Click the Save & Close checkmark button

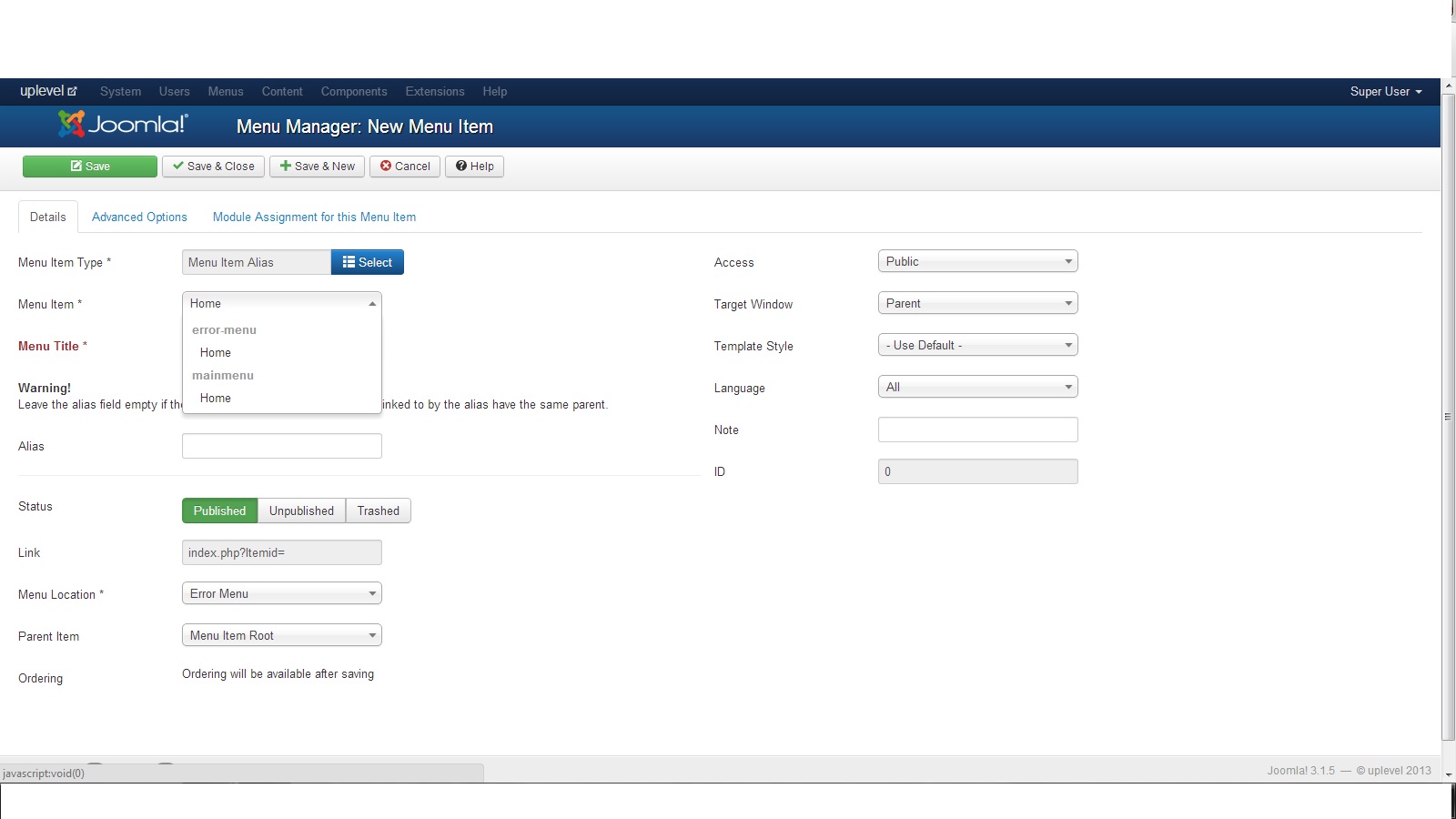point(214,167)
